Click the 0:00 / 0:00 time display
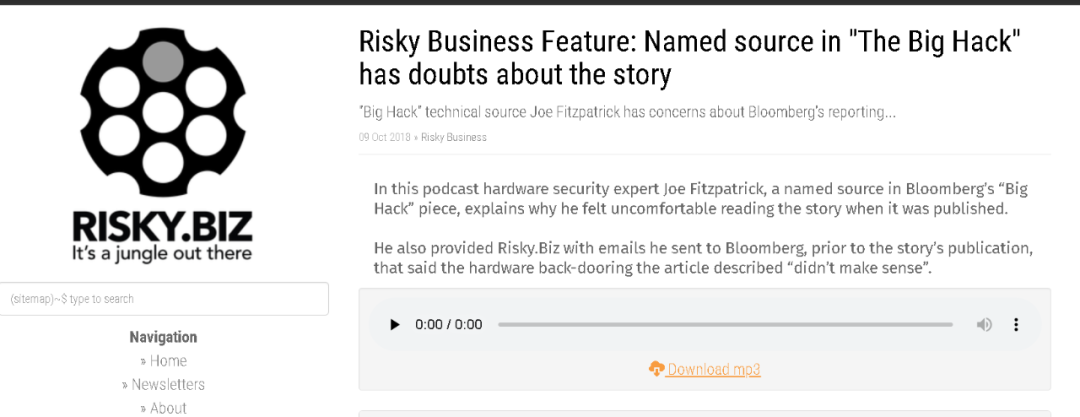The height and width of the screenshot is (417, 1080). (448, 325)
